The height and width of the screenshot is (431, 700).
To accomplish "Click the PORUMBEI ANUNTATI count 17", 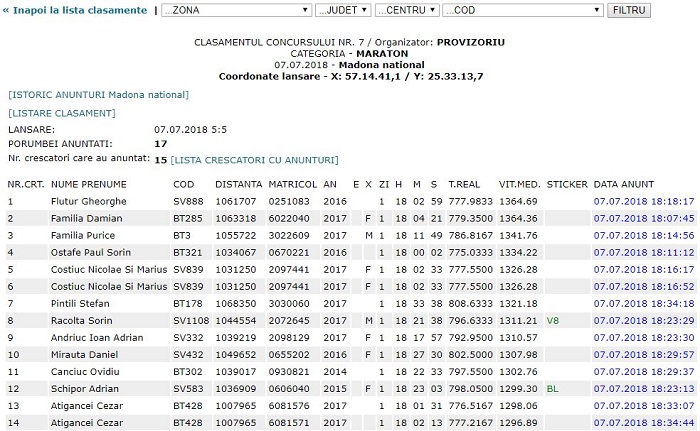I will (x=161, y=144).
